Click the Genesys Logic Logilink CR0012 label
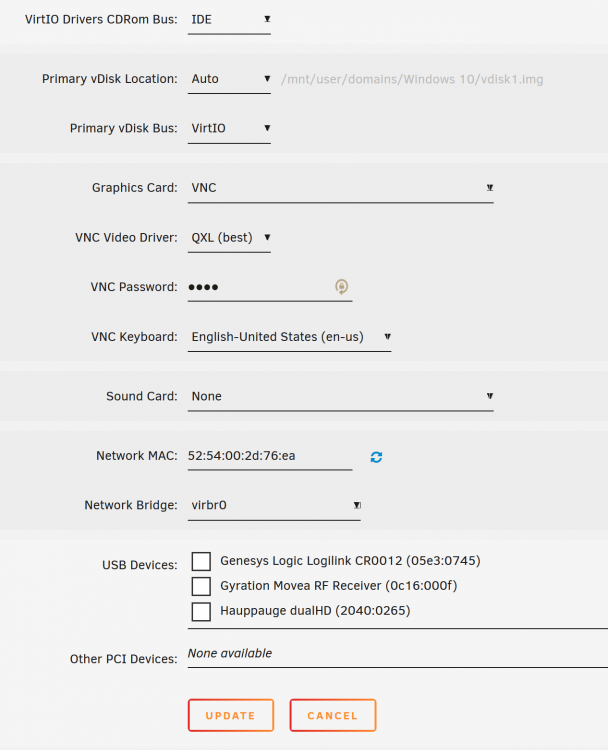 point(350,561)
